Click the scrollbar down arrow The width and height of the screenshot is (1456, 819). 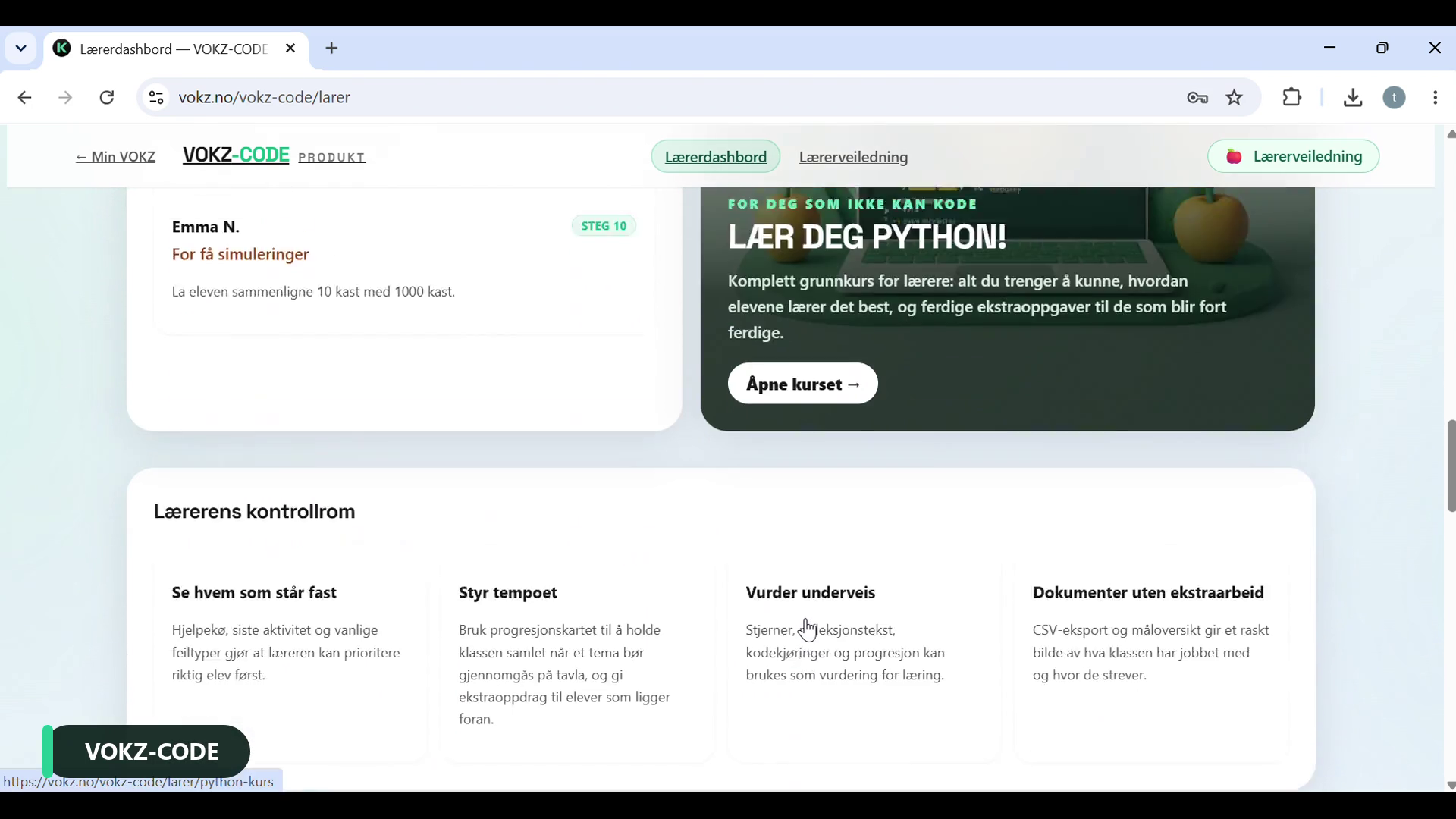[1451, 786]
